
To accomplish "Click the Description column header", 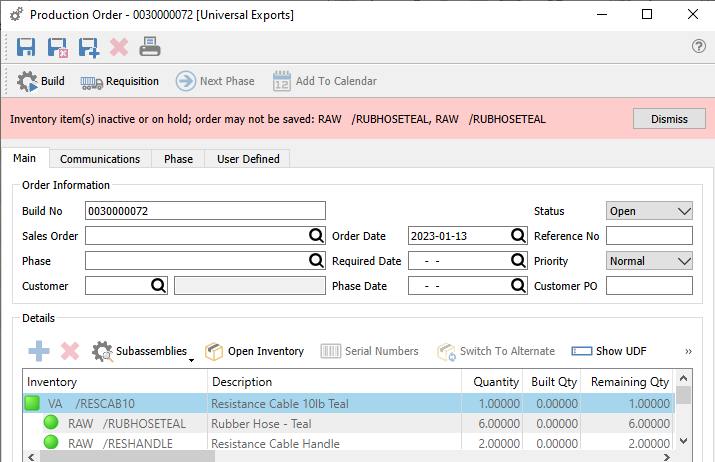I will pos(334,382).
